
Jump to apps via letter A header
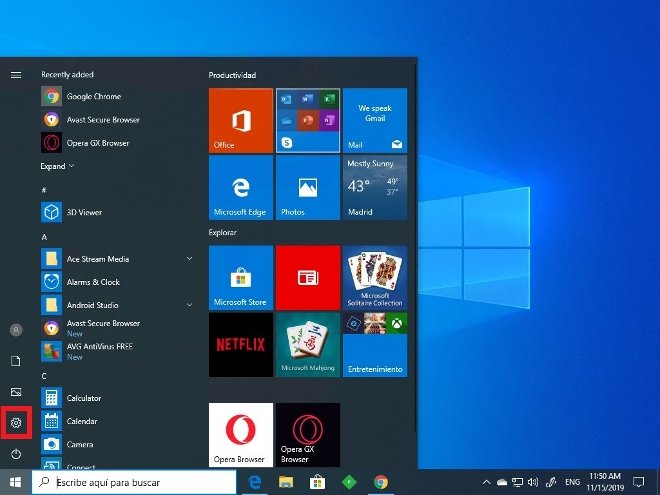tap(44, 237)
